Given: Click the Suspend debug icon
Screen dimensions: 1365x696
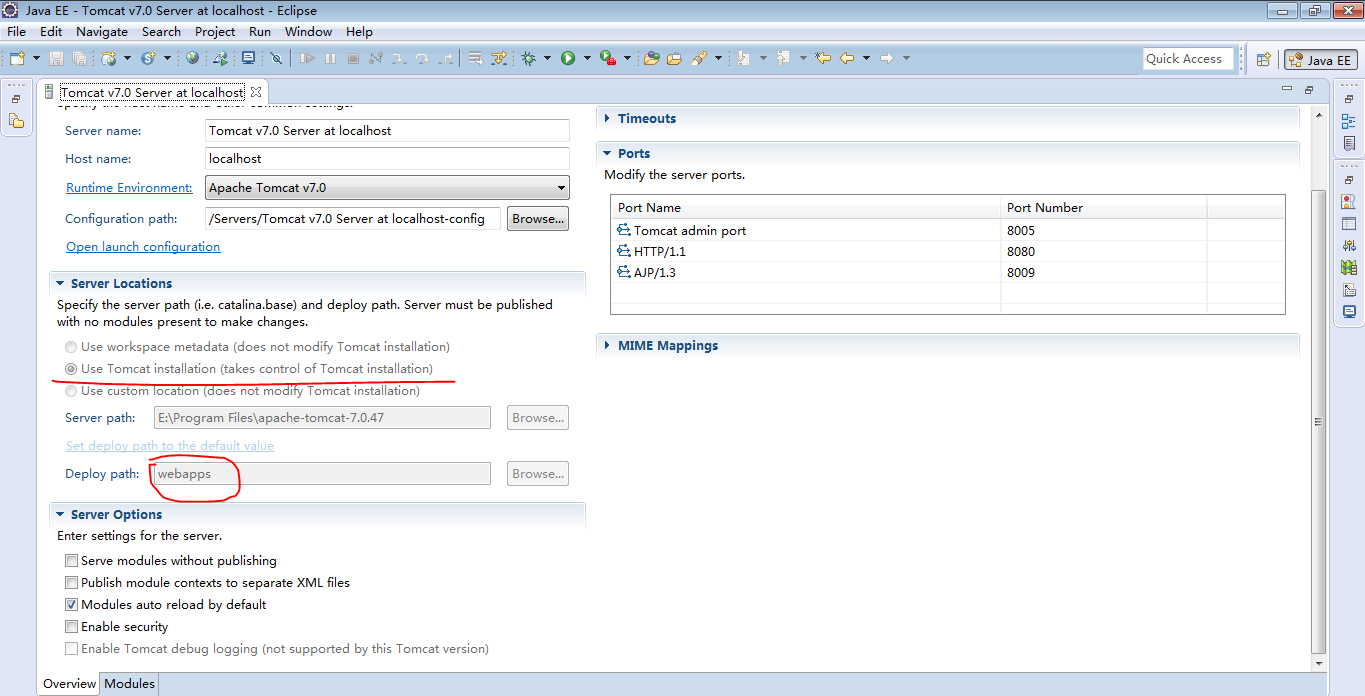Looking at the screenshot, I should (330, 58).
